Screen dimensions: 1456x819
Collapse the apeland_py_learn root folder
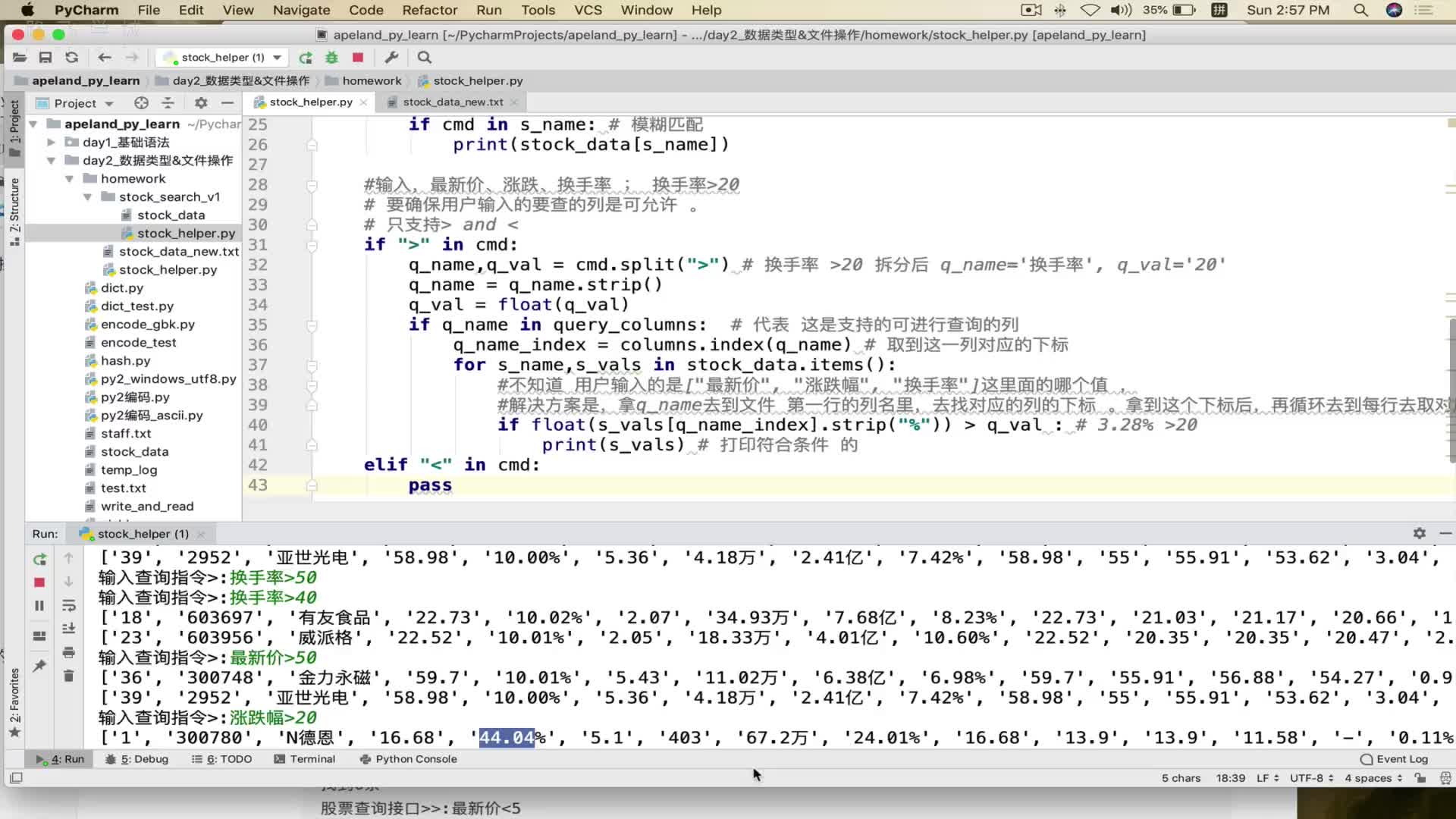tap(33, 124)
